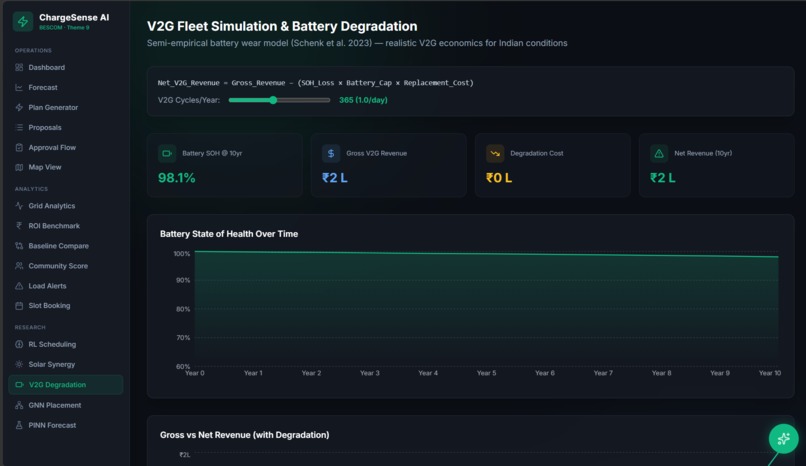Click the 90% gridline label on SOH chart

[x=182, y=280]
